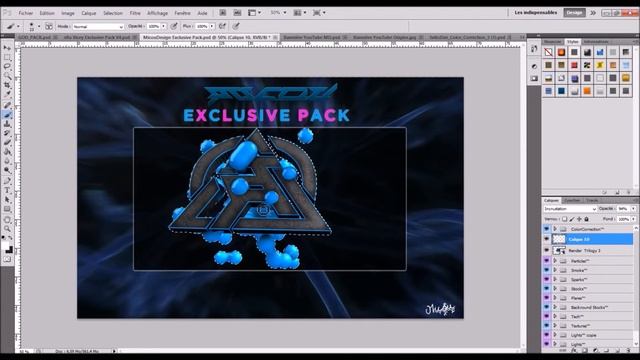640x360 pixels.
Task: Select the Quick Selection tool
Action: (x=7, y=76)
